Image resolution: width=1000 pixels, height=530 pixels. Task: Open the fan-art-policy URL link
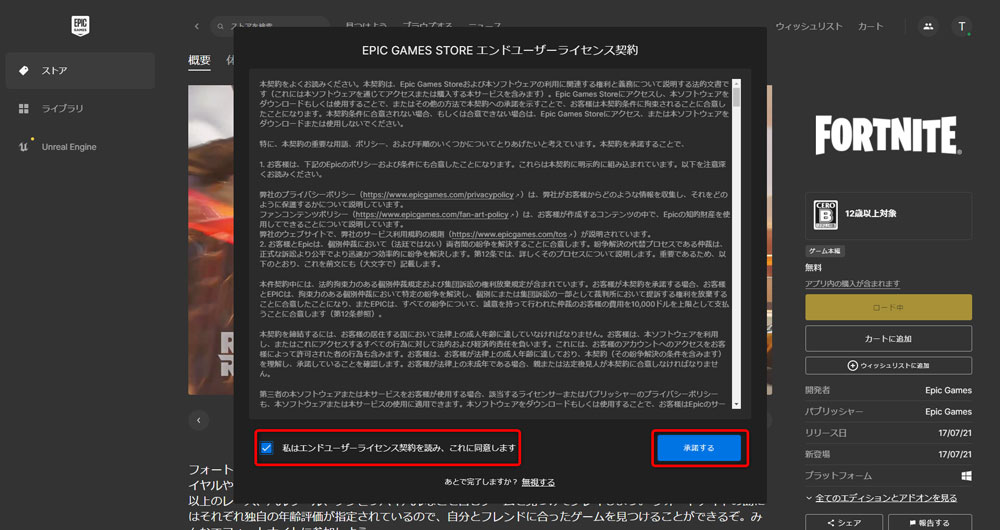point(434,215)
